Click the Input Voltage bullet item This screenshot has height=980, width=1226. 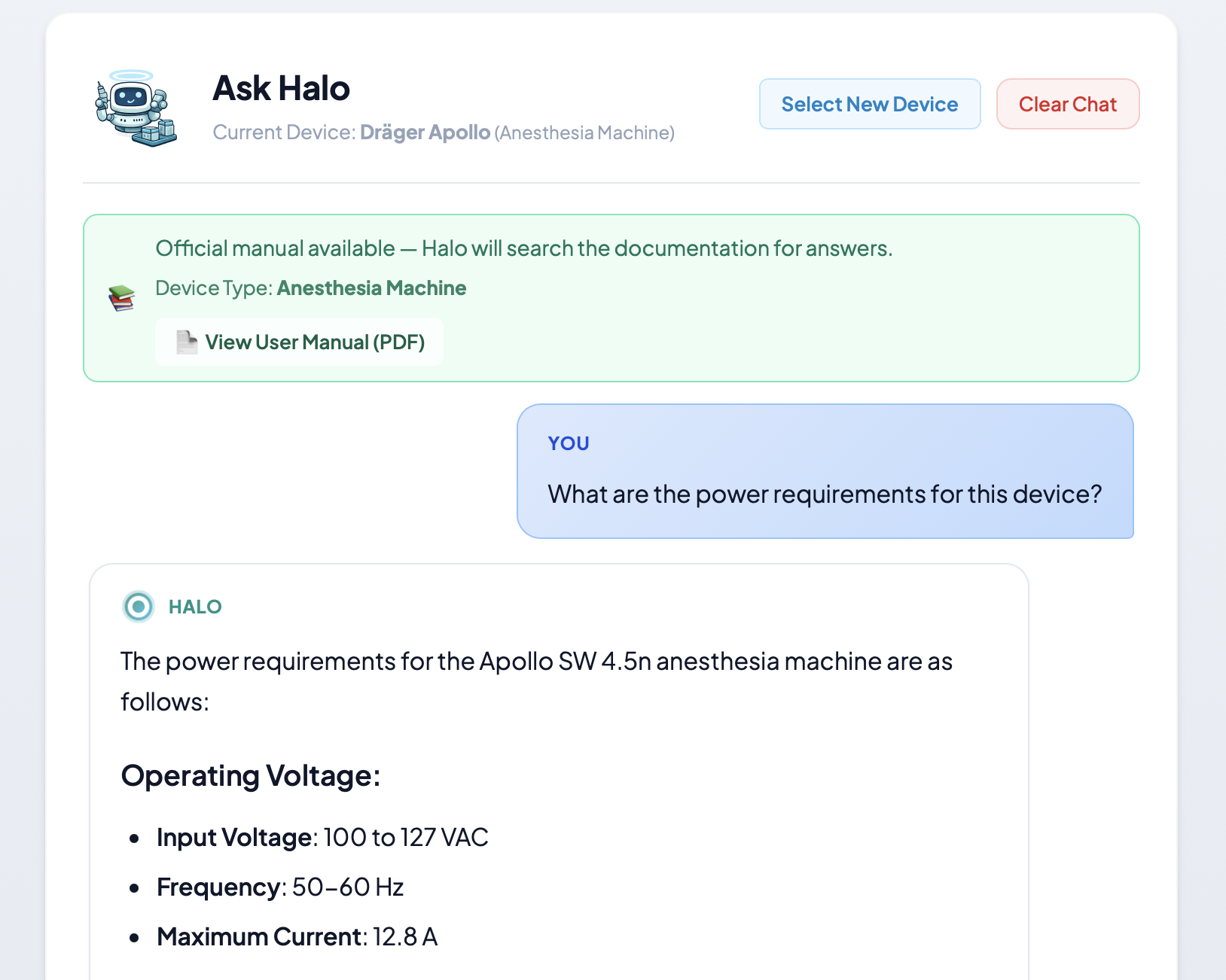(322, 837)
